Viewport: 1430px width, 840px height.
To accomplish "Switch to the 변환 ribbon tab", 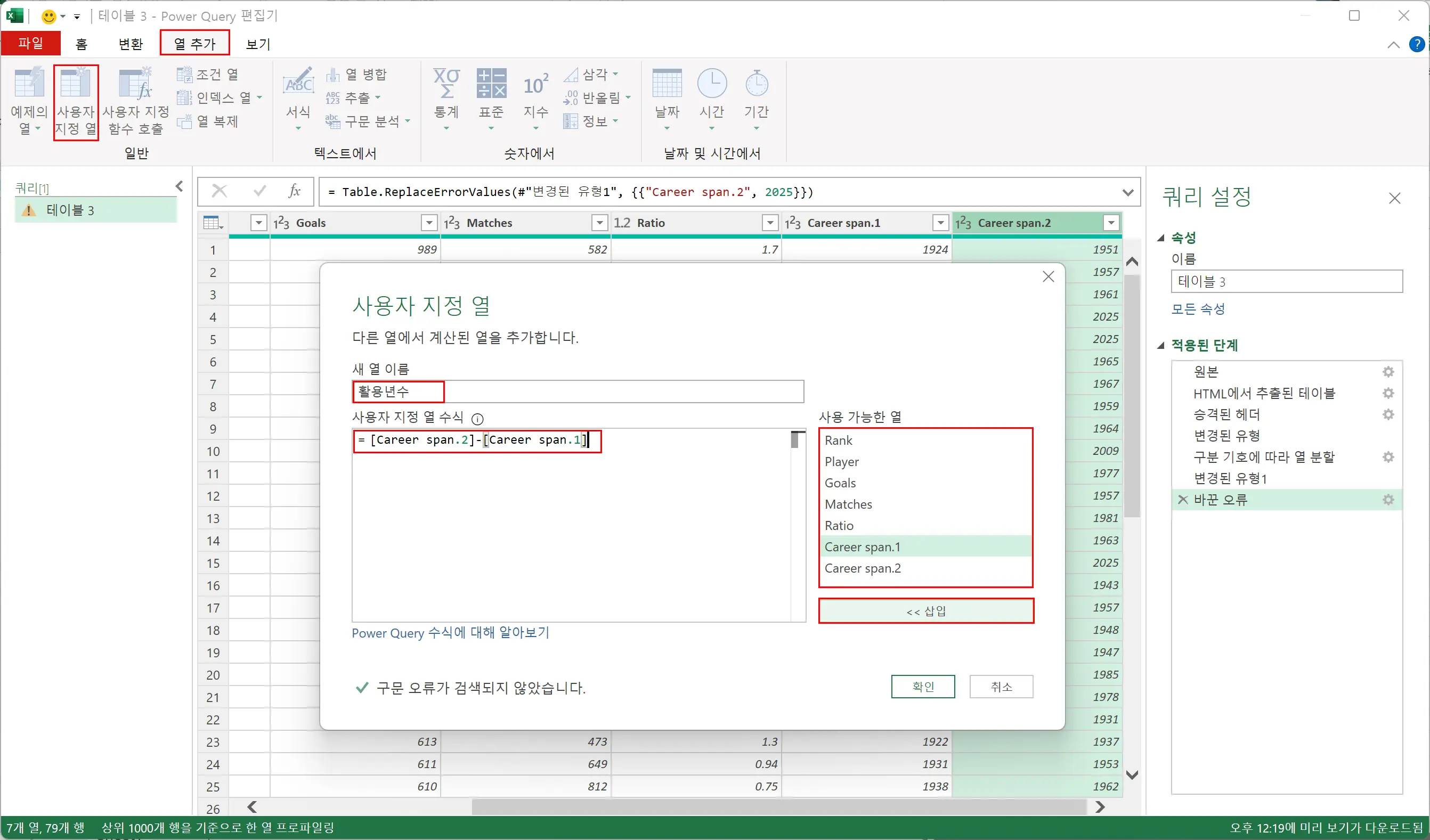I will click(x=129, y=44).
